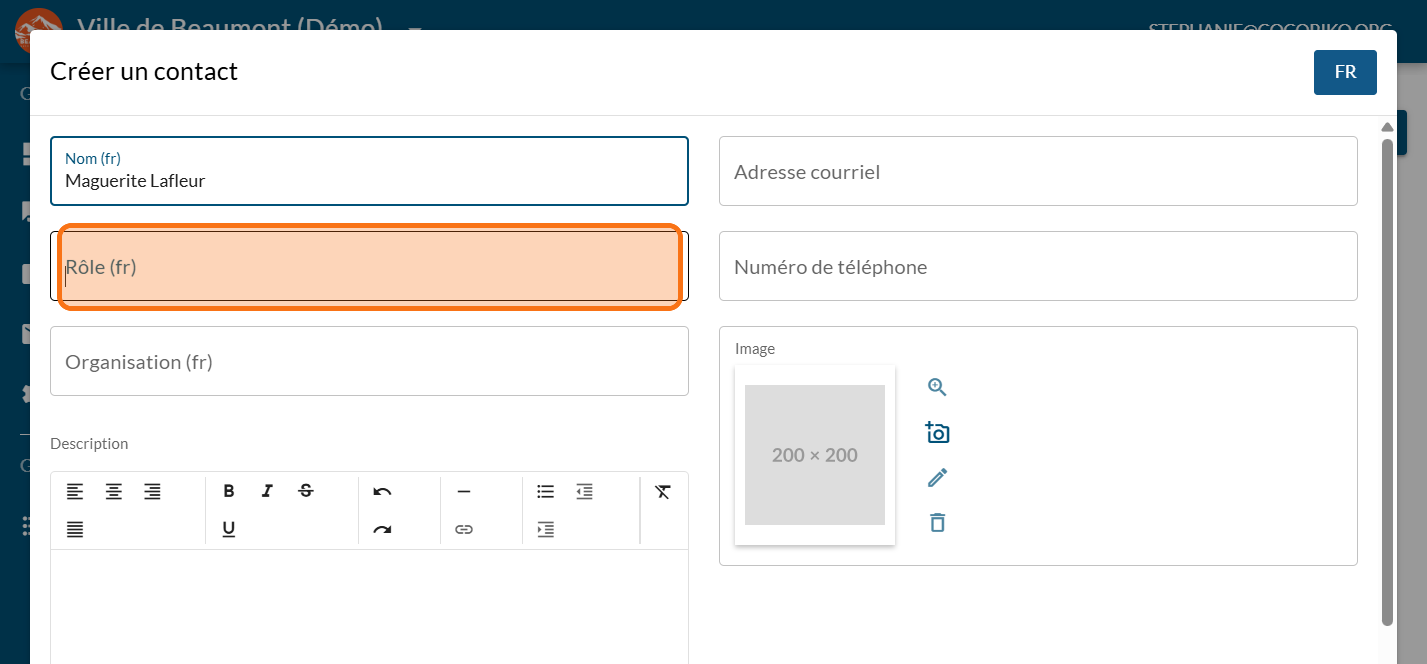Insert a horizontal rule
The width and height of the screenshot is (1427, 664).
[x=464, y=491]
